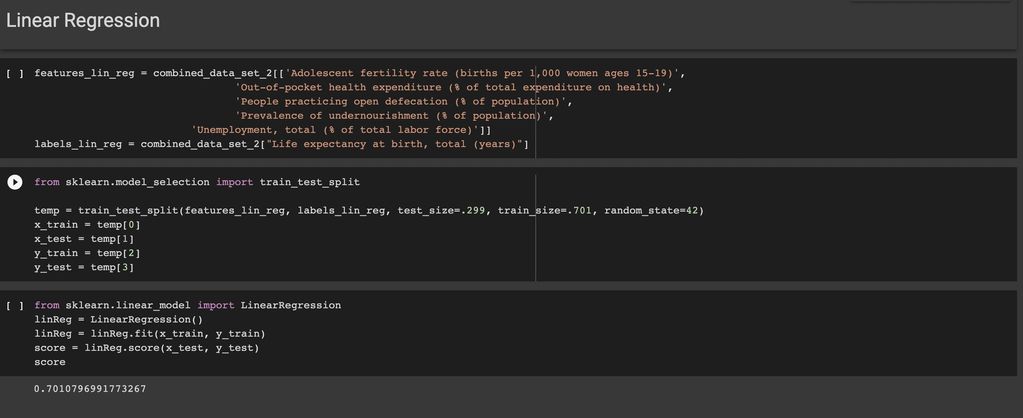Click the temp = train_test_split(...) line
This screenshot has height=418, width=1023.
click(368, 211)
